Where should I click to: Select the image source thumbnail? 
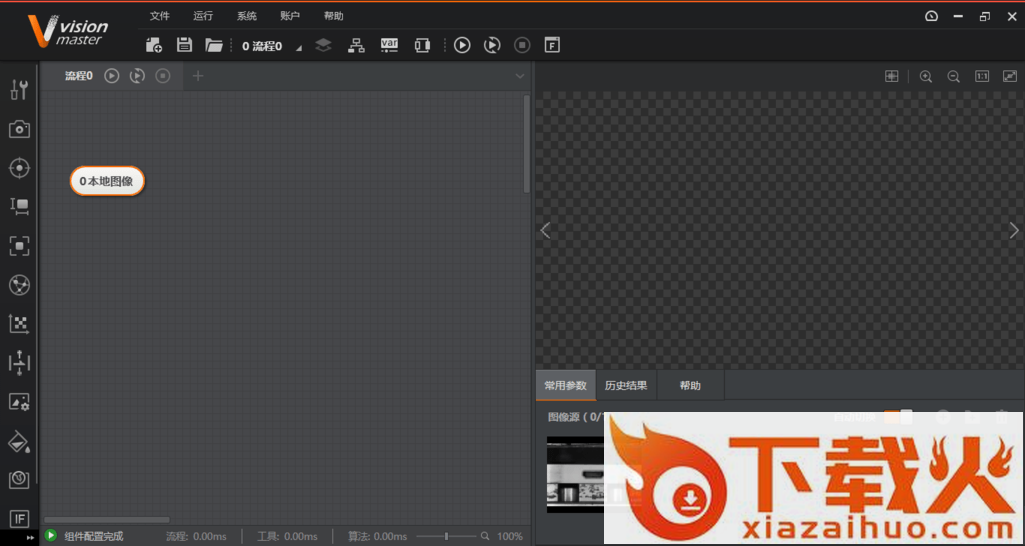pos(575,475)
